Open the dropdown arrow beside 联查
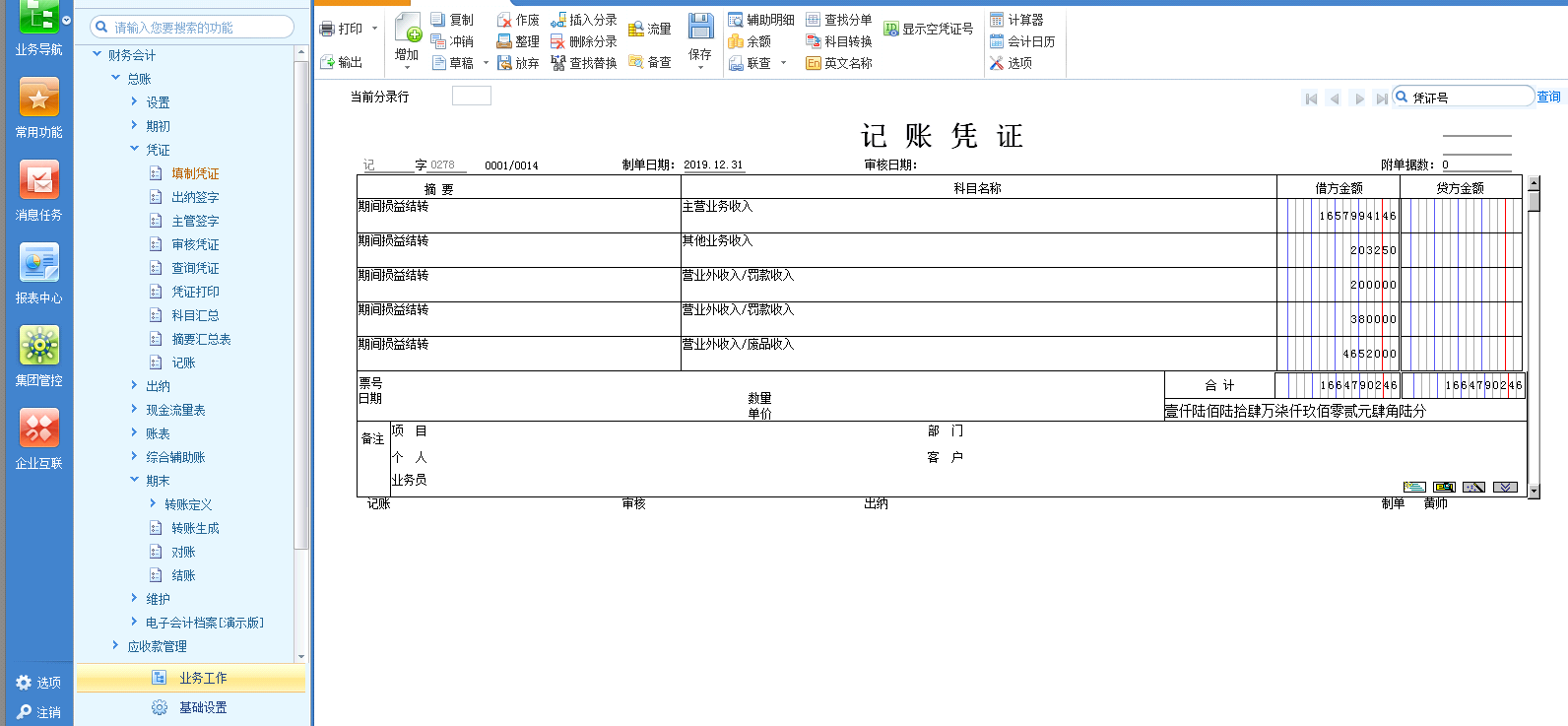The height and width of the screenshot is (726, 1568). coord(784,63)
